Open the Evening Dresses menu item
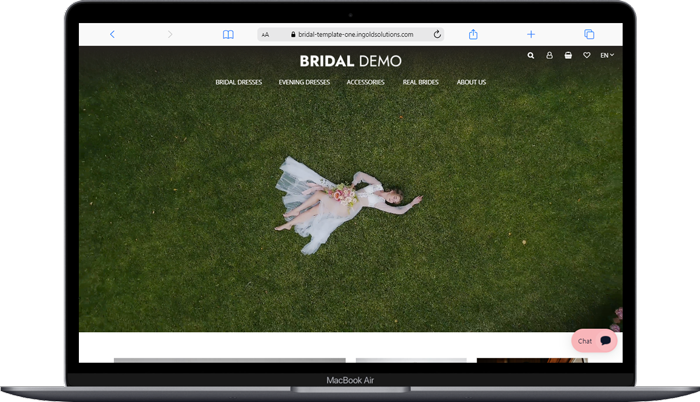Screen dimensions: 700x402 tap(304, 82)
